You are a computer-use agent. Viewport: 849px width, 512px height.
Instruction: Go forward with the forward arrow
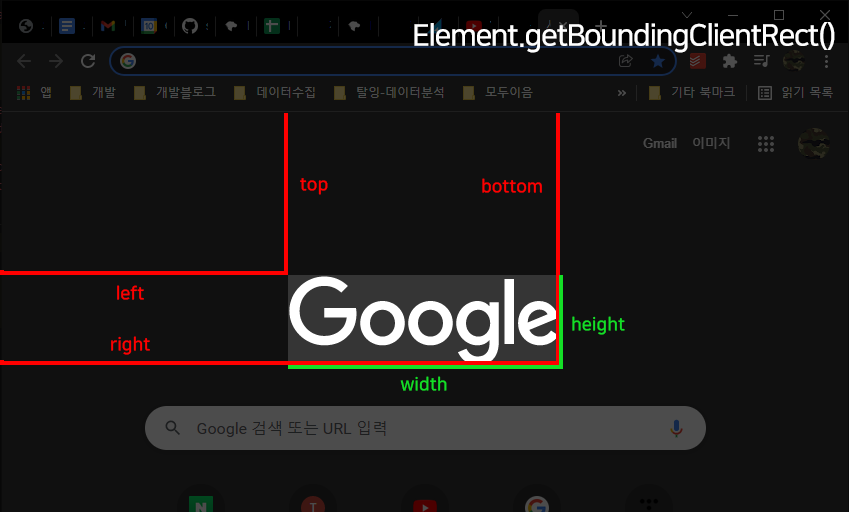coord(56,61)
